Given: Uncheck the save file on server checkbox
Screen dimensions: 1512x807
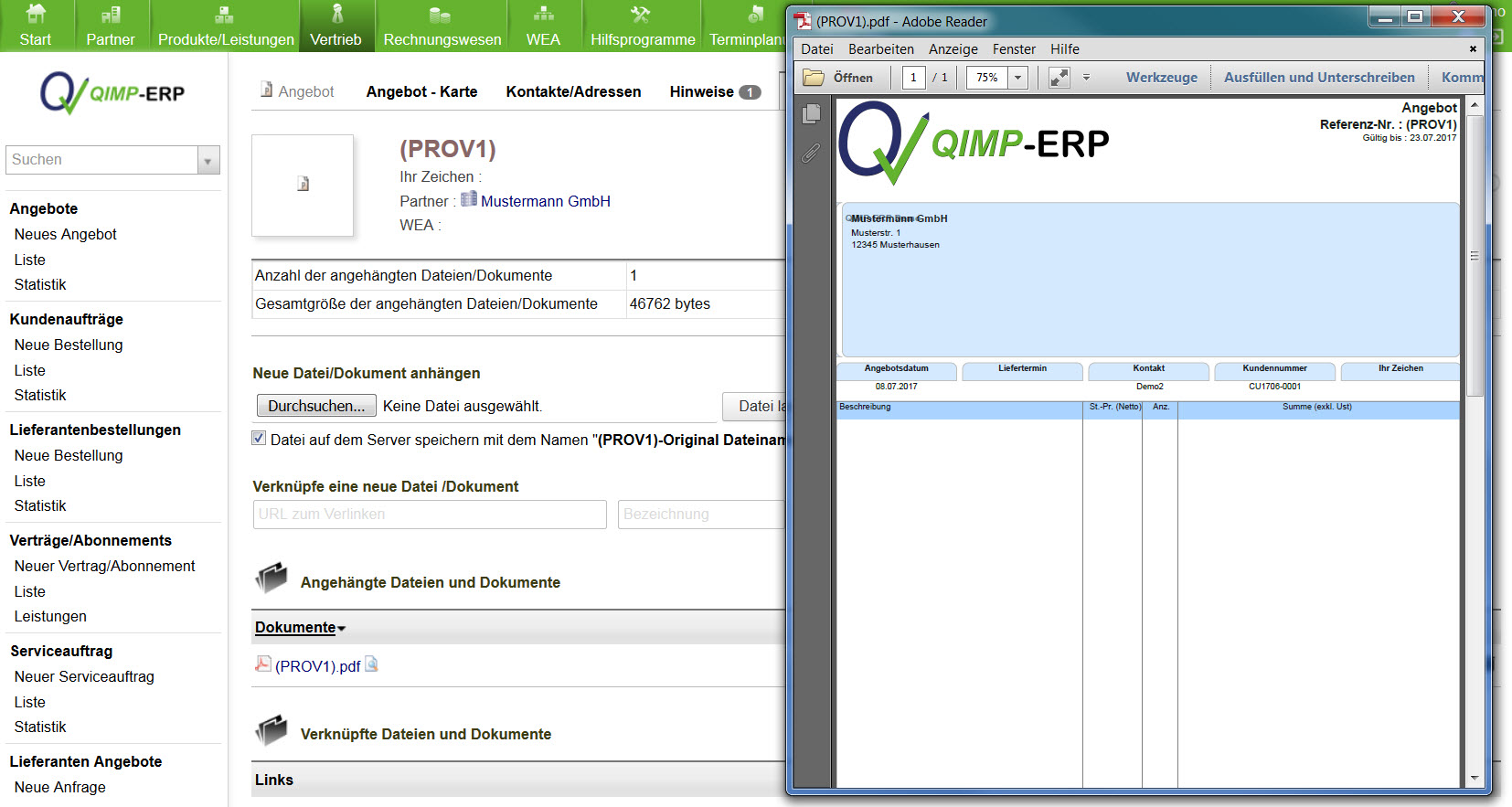Looking at the screenshot, I should pos(259,439).
